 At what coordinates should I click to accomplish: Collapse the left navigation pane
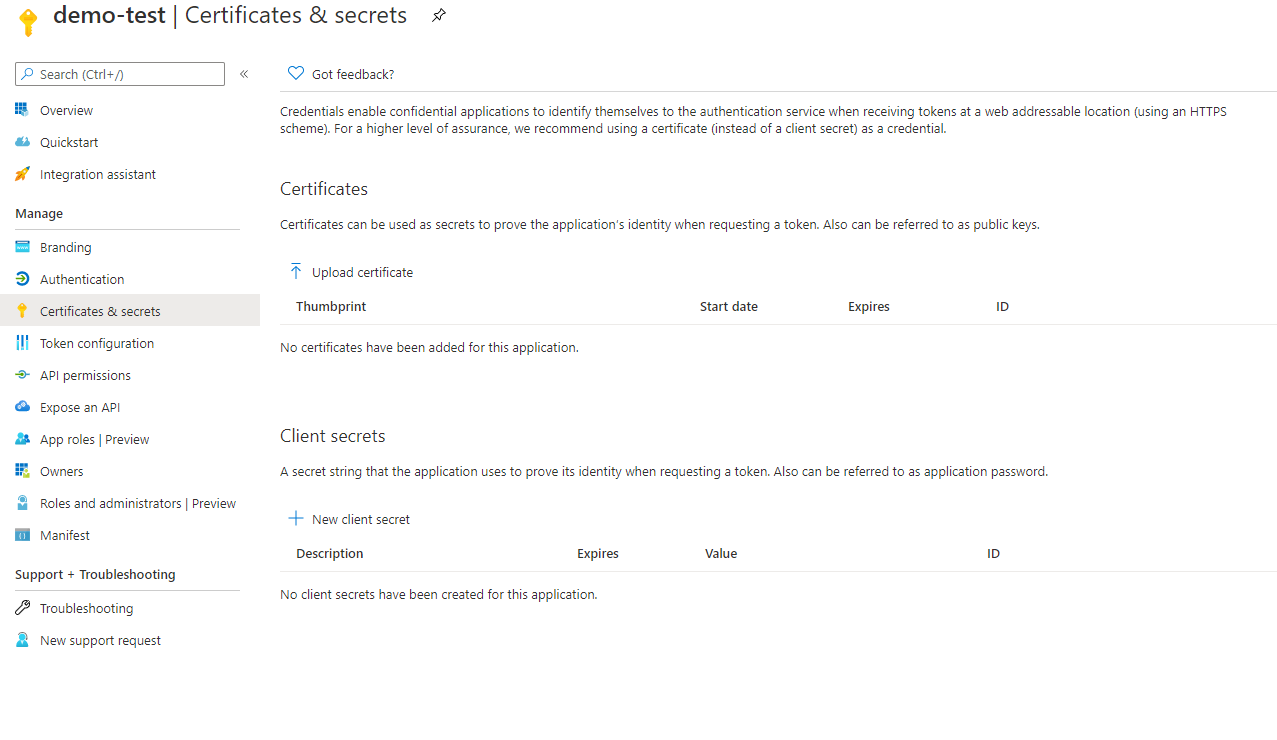pyautogui.click(x=243, y=73)
